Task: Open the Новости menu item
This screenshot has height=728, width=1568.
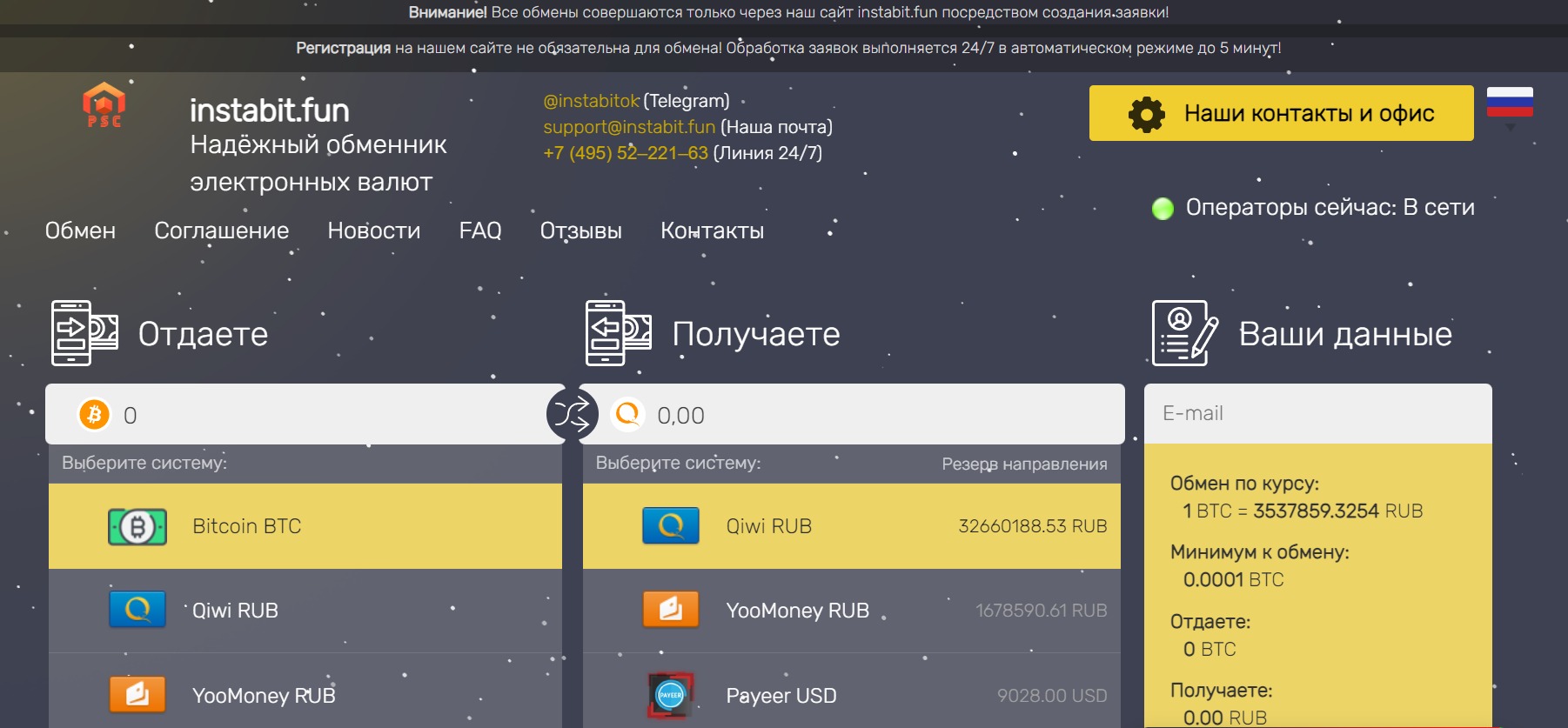Action: tap(374, 230)
